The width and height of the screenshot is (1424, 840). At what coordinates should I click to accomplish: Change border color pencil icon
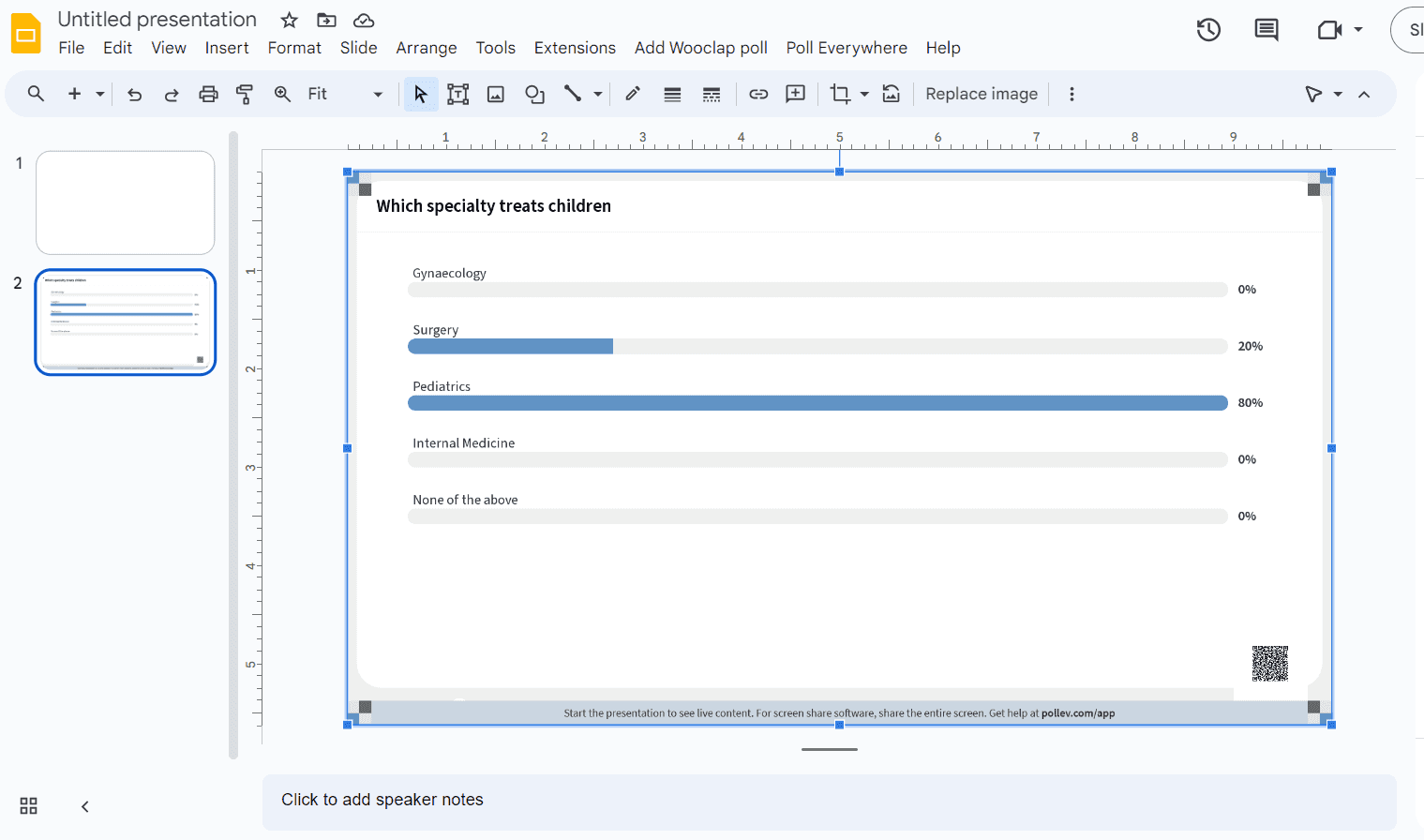tap(633, 94)
